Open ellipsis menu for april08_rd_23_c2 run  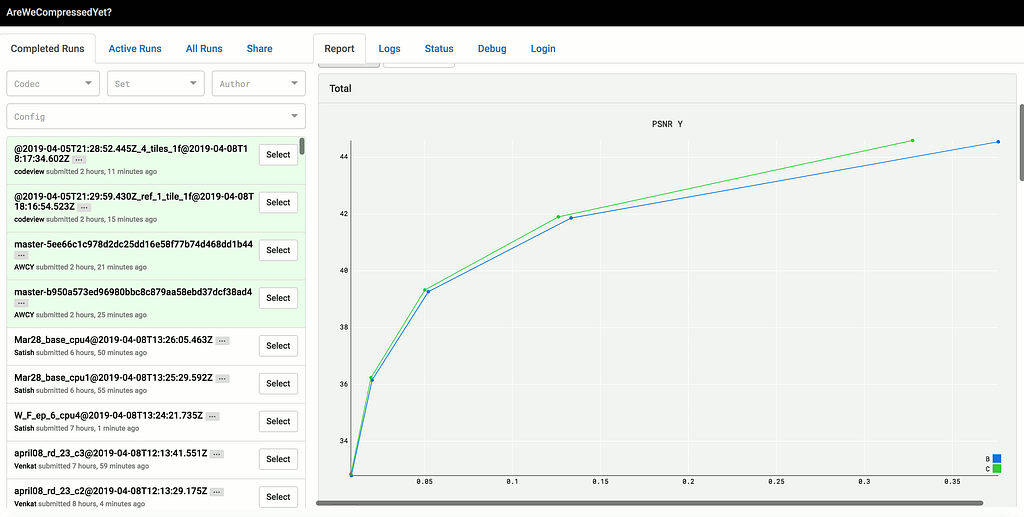(217, 492)
